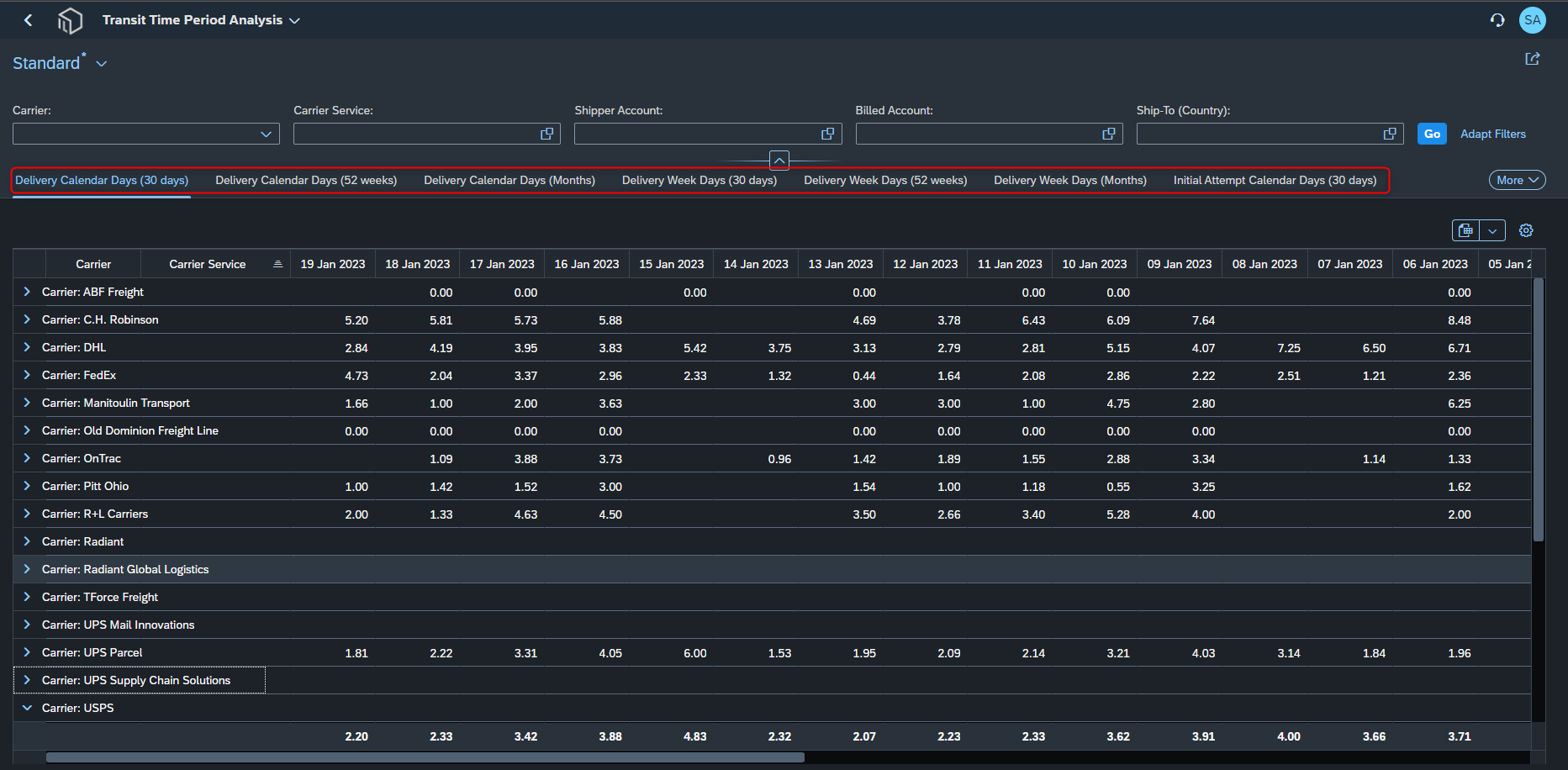Open Carrier Service value help icon

click(547, 134)
